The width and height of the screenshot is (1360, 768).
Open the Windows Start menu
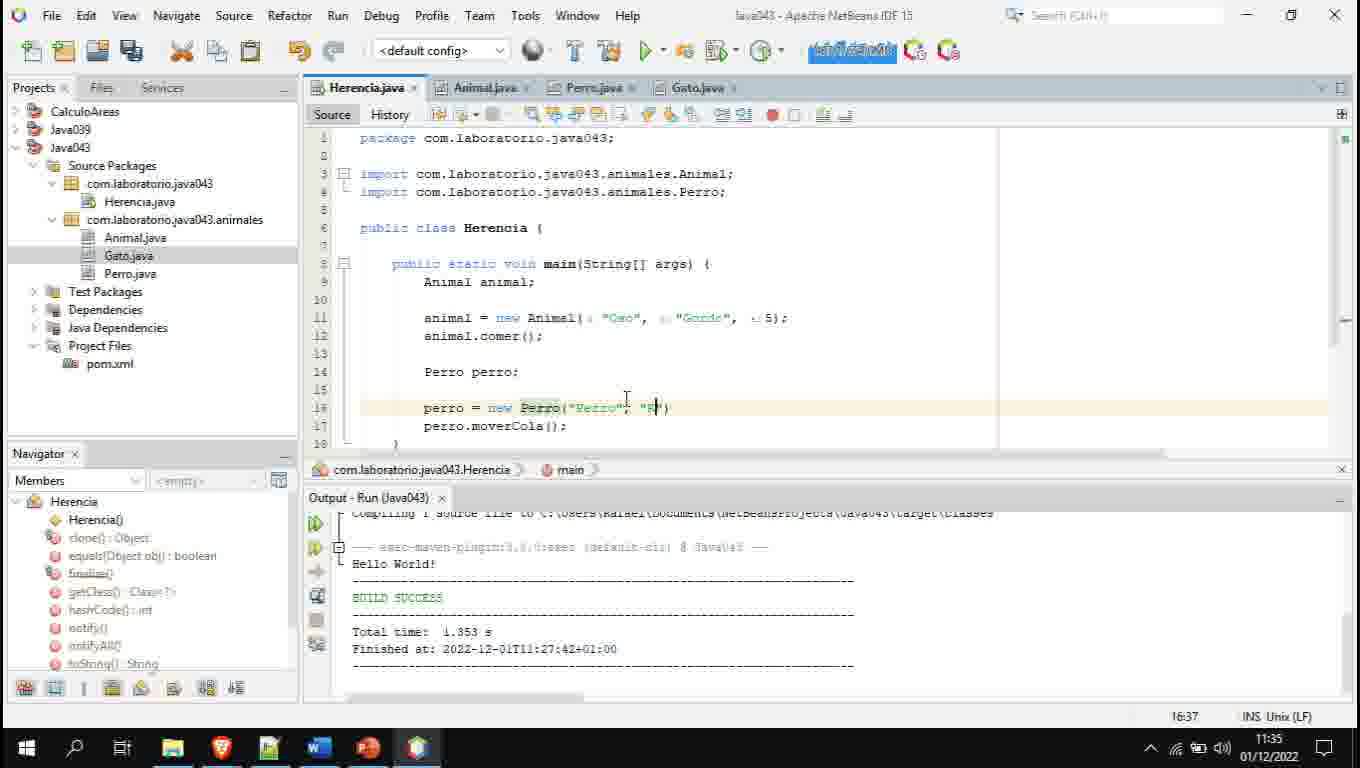(x=26, y=748)
